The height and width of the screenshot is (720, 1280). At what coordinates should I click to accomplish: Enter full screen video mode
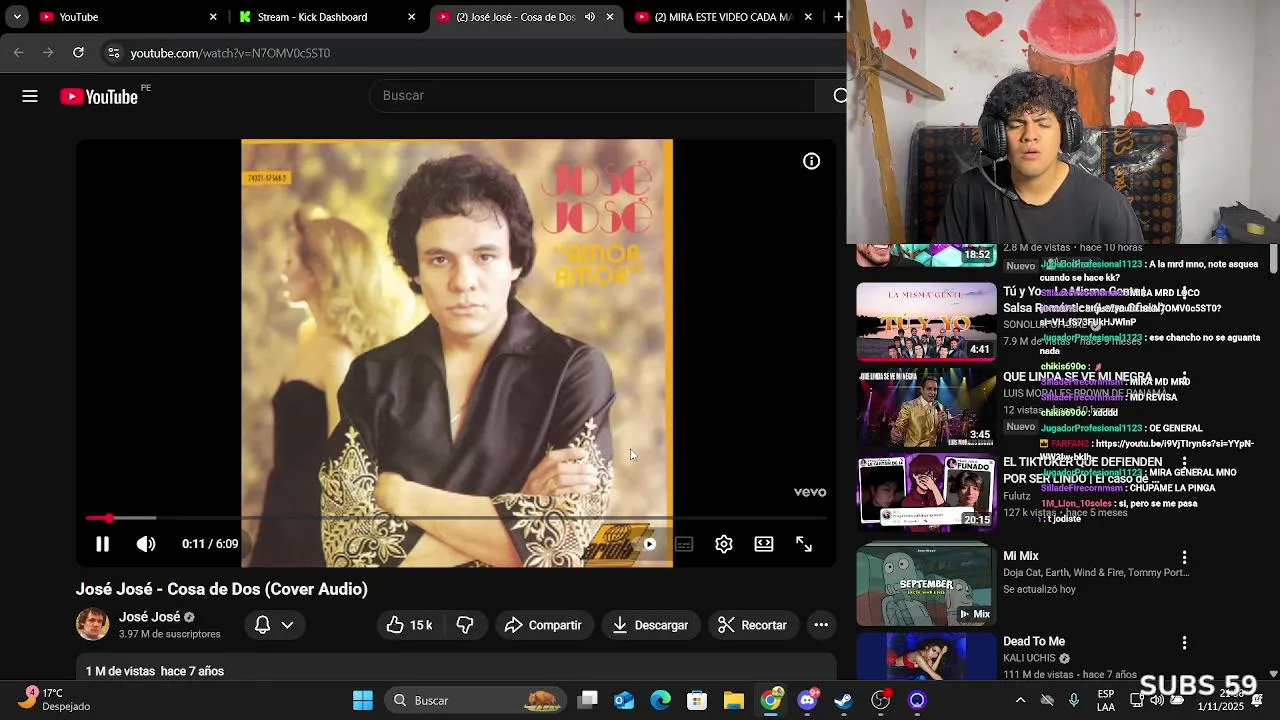(x=804, y=544)
